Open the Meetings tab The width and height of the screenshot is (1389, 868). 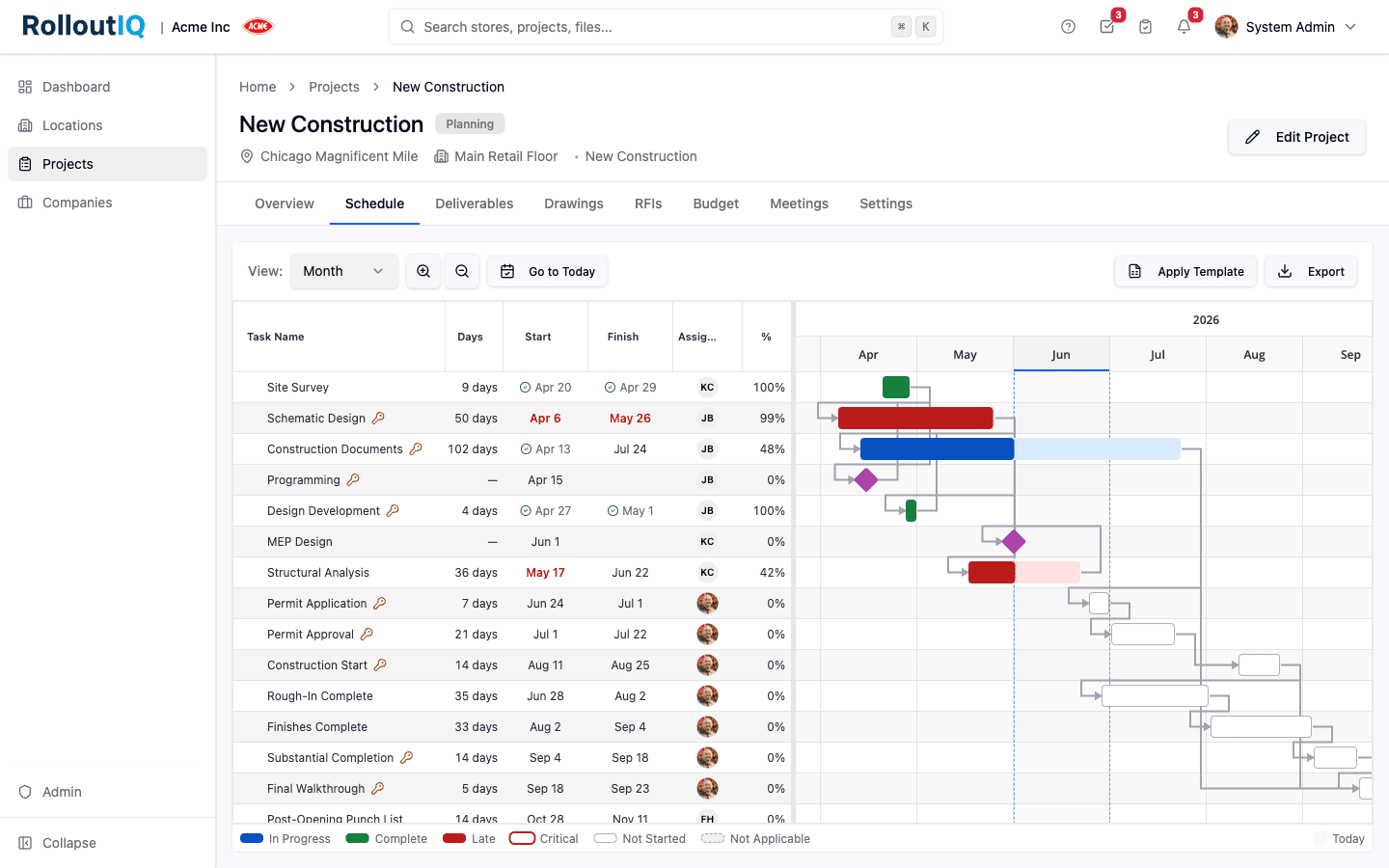pyautogui.click(x=799, y=203)
